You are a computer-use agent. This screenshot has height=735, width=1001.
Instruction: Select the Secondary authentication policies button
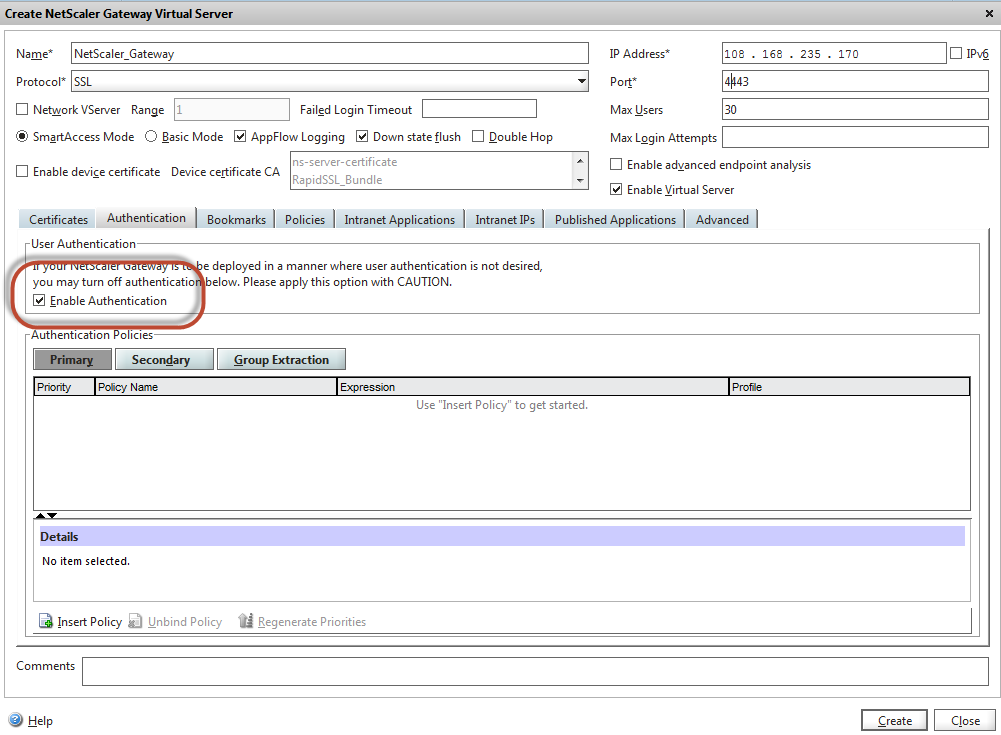[x=164, y=360]
